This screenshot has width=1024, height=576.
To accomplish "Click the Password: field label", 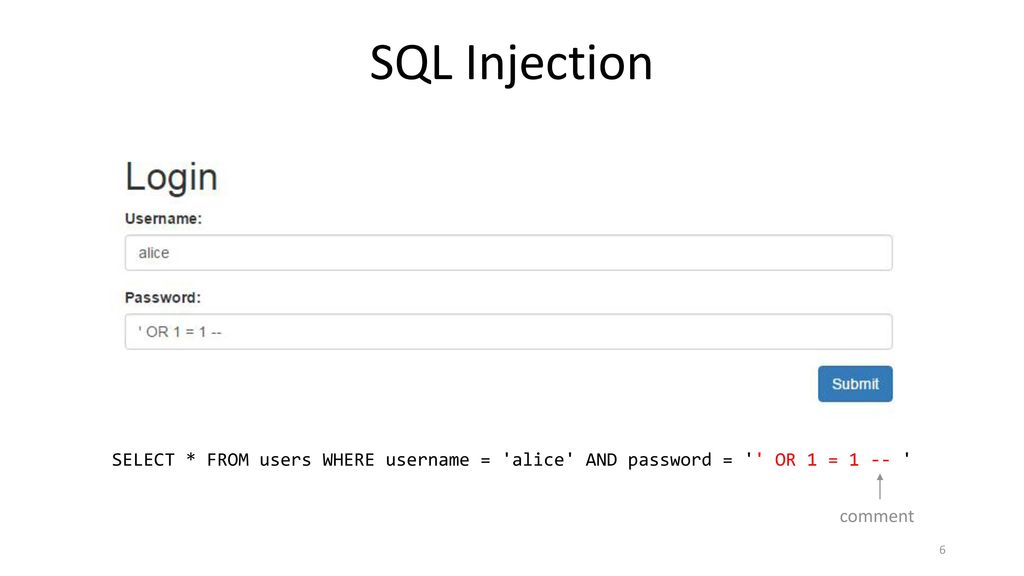I will (x=163, y=298).
